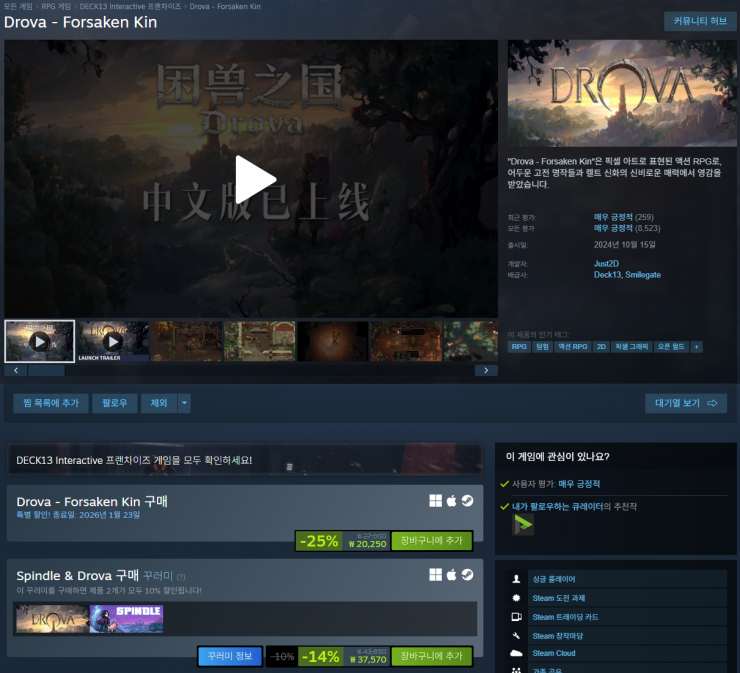Open the green curator avatar icon
This screenshot has height=673, width=740.
click(522, 525)
